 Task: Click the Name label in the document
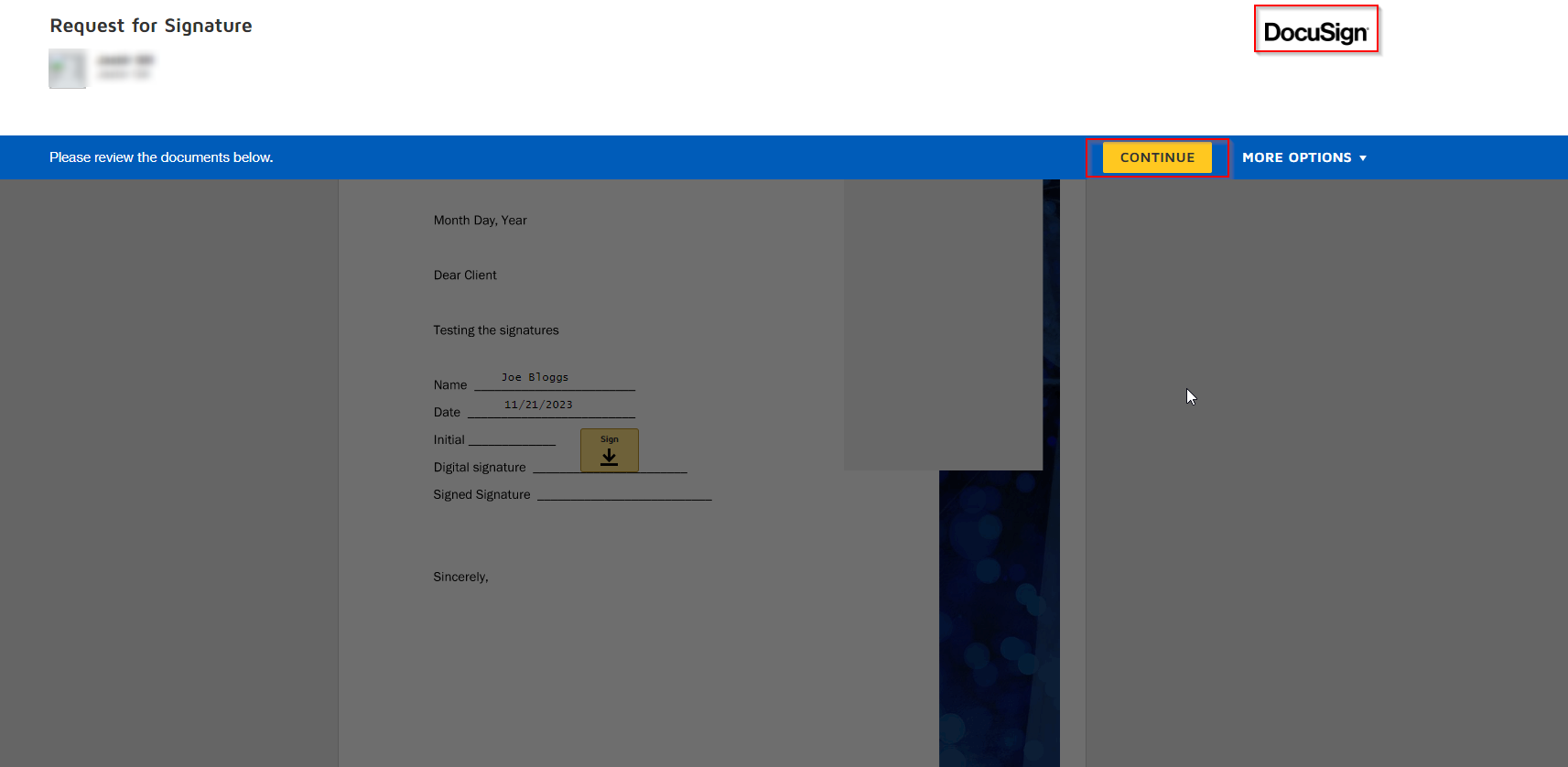pyautogui.click(x=449, y=385)
